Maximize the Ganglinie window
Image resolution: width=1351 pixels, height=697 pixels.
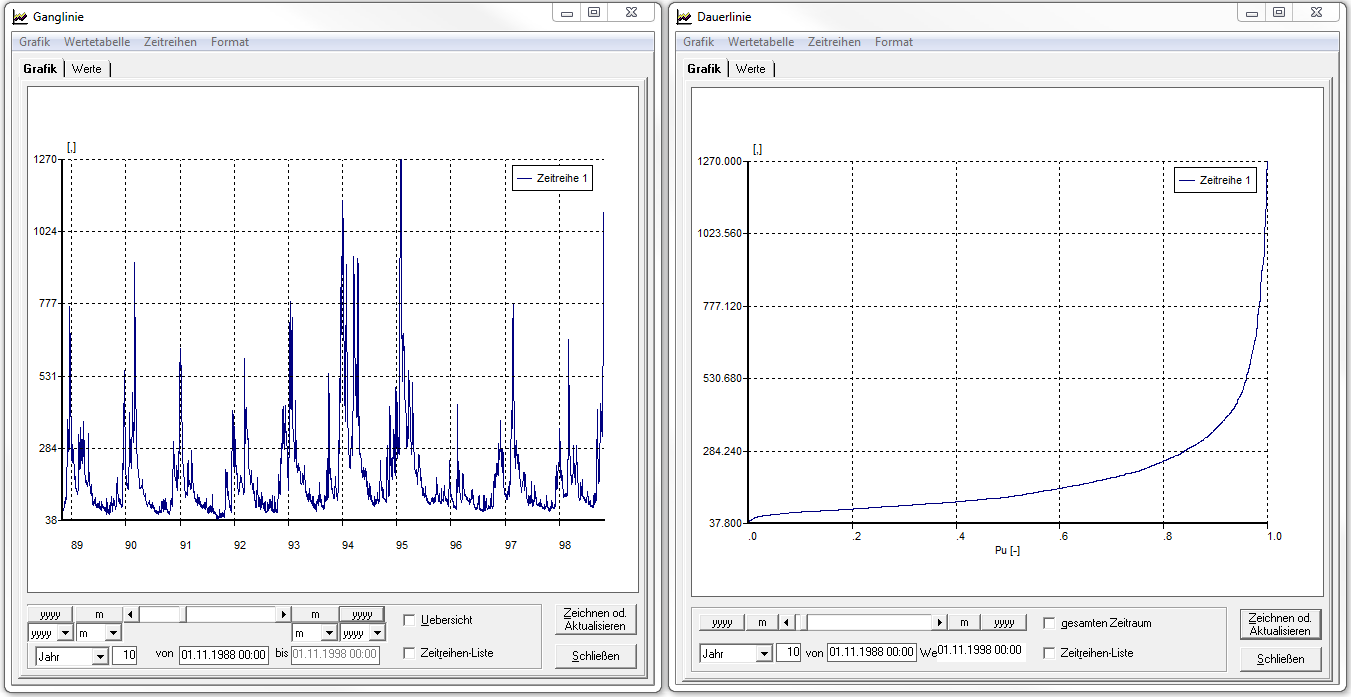[x=594, y=12]
